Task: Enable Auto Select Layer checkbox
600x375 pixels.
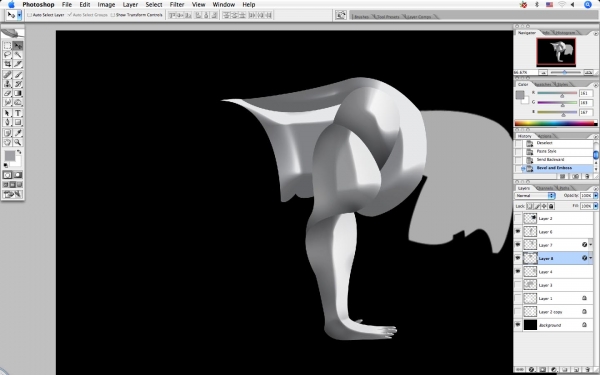Action: [x=29, y=15]
